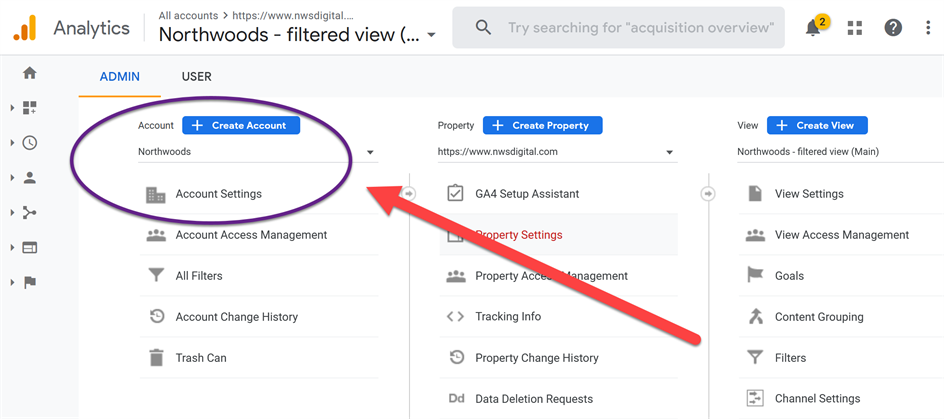Open the Trash Can link

201,358
